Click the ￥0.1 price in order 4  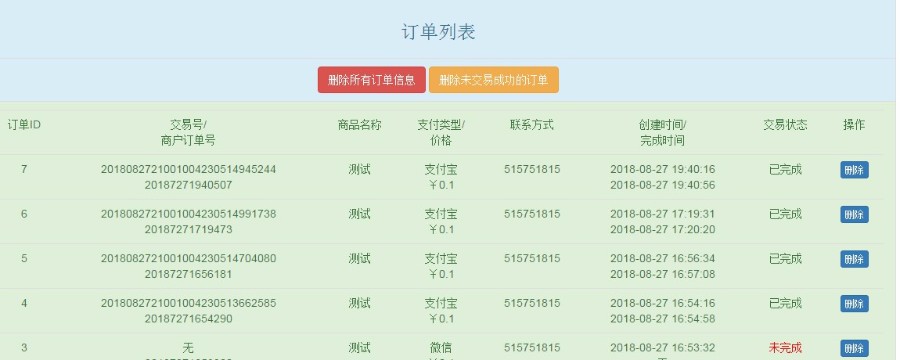(x=441, y=318)
